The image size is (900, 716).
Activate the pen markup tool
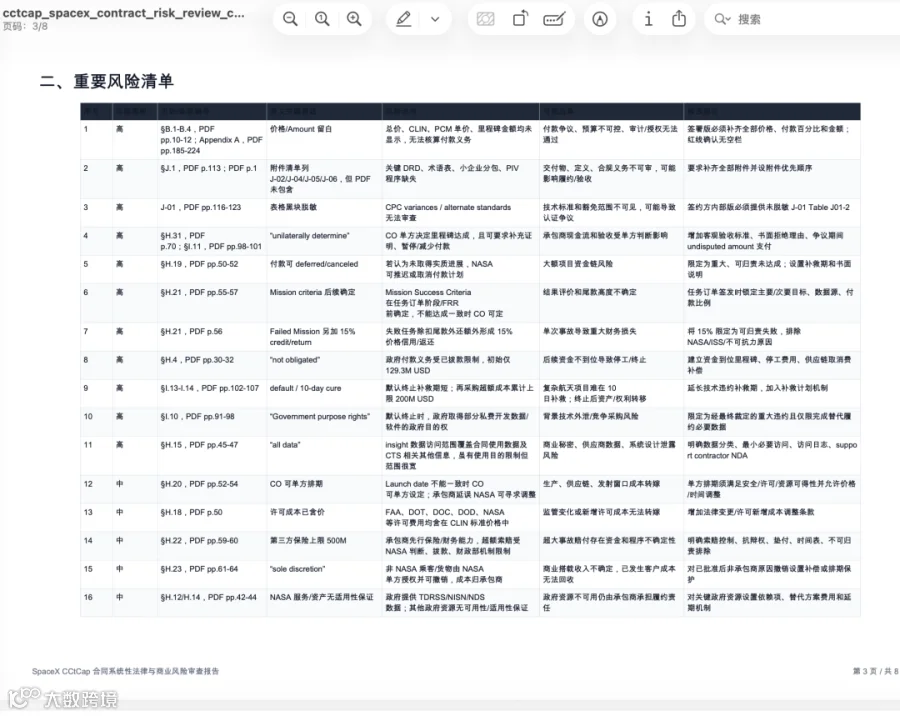tap(404, 19)
